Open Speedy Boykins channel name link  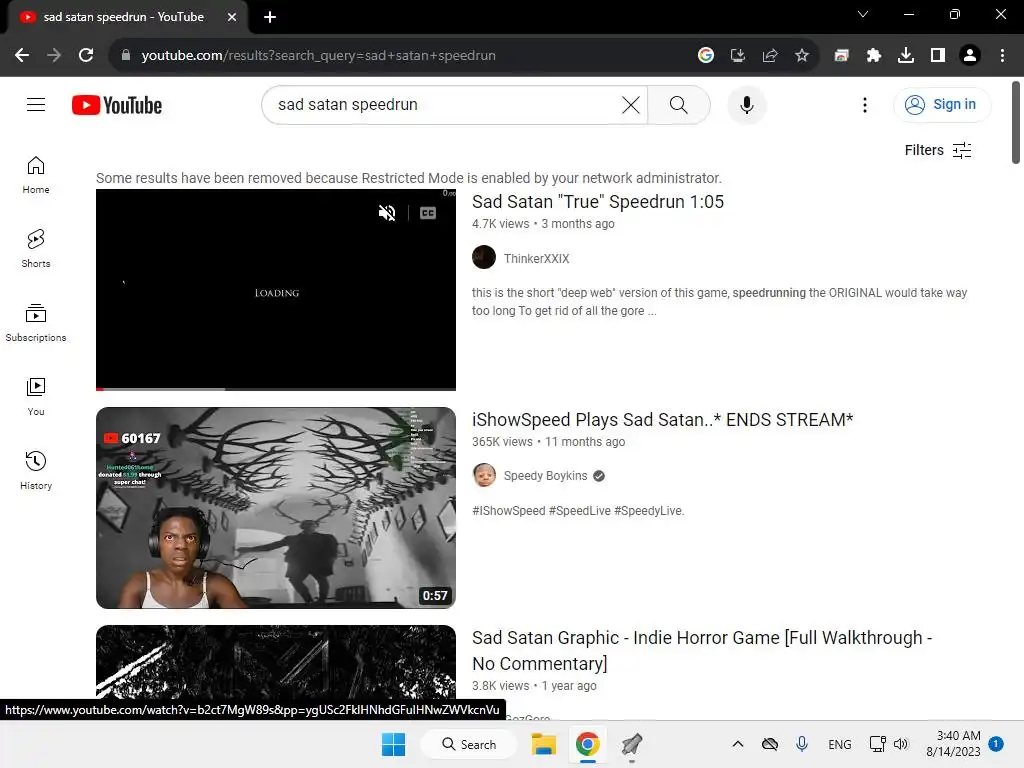pos(545,476)
